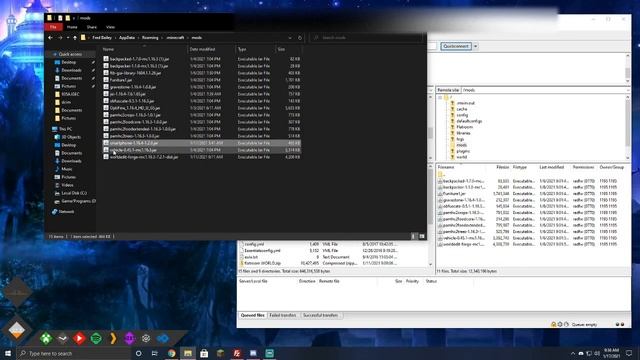Viewport: 640px width, 360px height.
Task: Open the Quick Access Toolbar dropdown in Explorer title bar
Action: [74, 18]
